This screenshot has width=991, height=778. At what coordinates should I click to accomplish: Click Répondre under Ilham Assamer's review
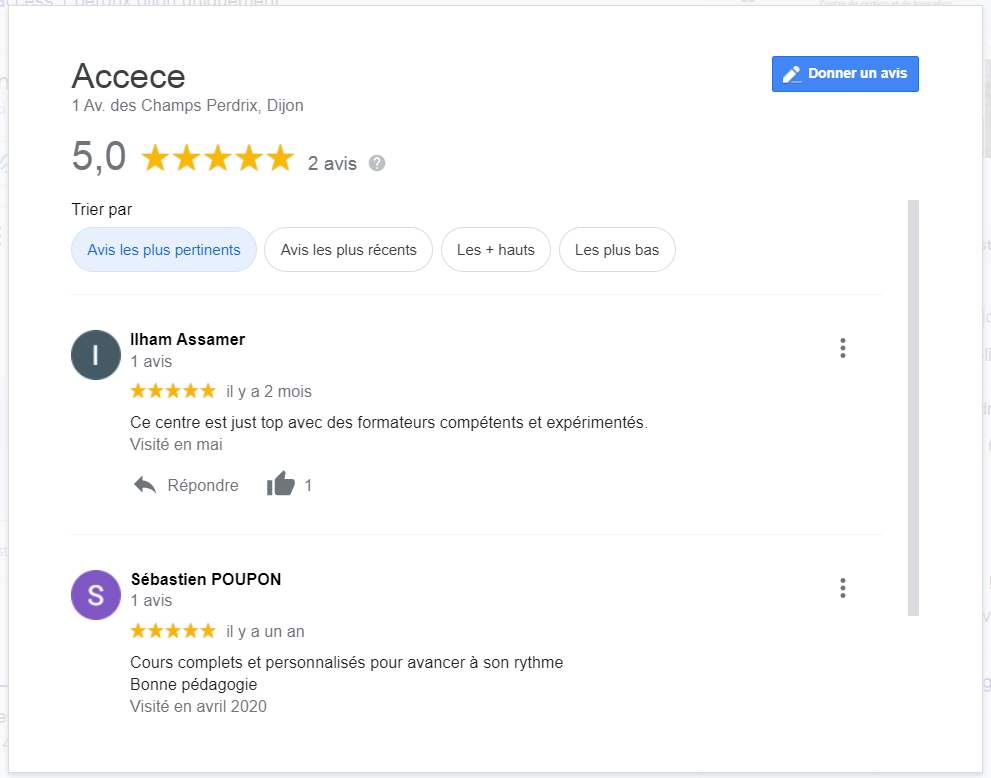coord(203,485)
